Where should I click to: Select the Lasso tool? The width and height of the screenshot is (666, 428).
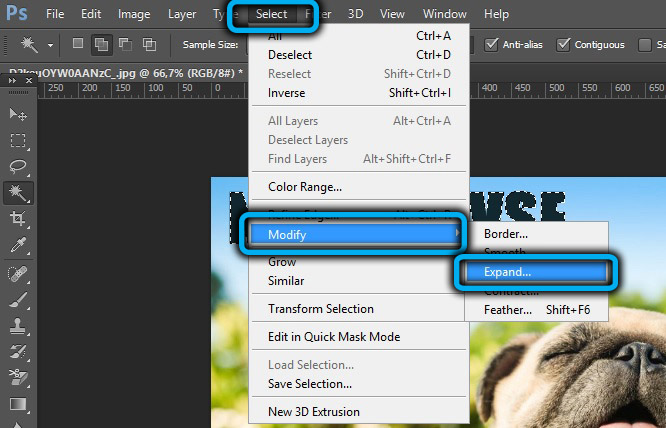pos(18,166)
